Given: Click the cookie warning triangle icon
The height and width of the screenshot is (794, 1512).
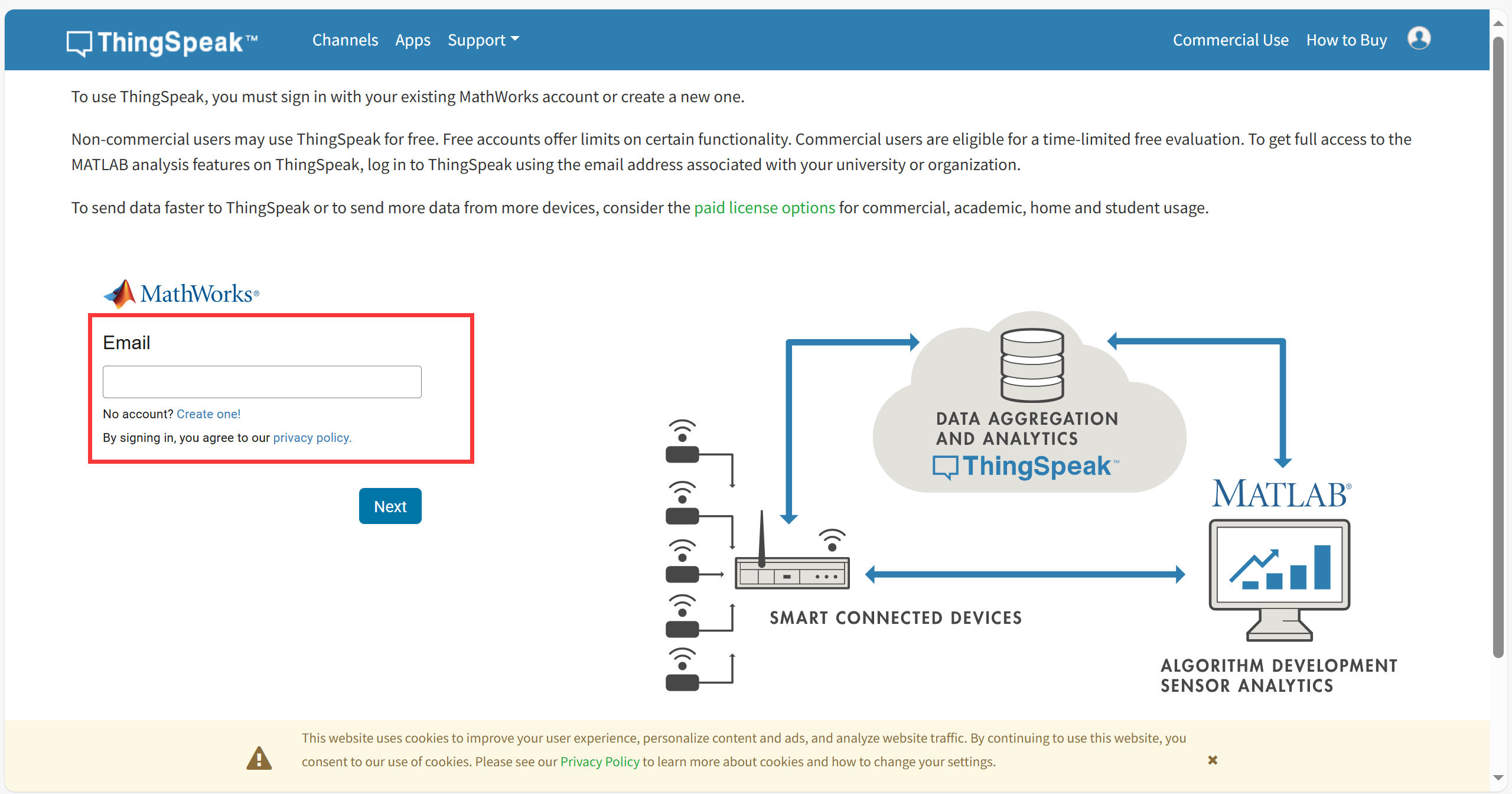Looking at the screenshot, I should [259, 758].
